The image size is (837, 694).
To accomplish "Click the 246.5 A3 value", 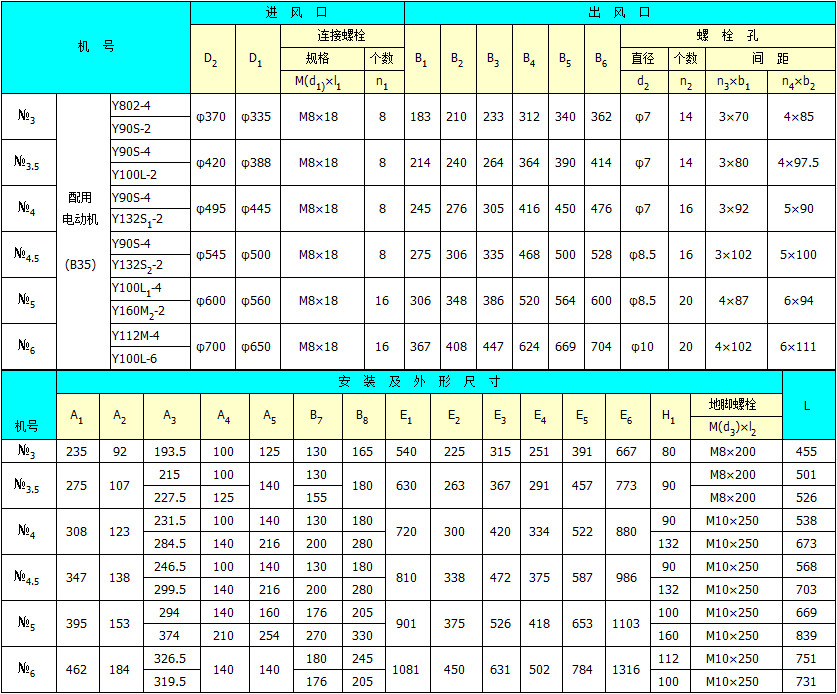I will coord(170,566).
